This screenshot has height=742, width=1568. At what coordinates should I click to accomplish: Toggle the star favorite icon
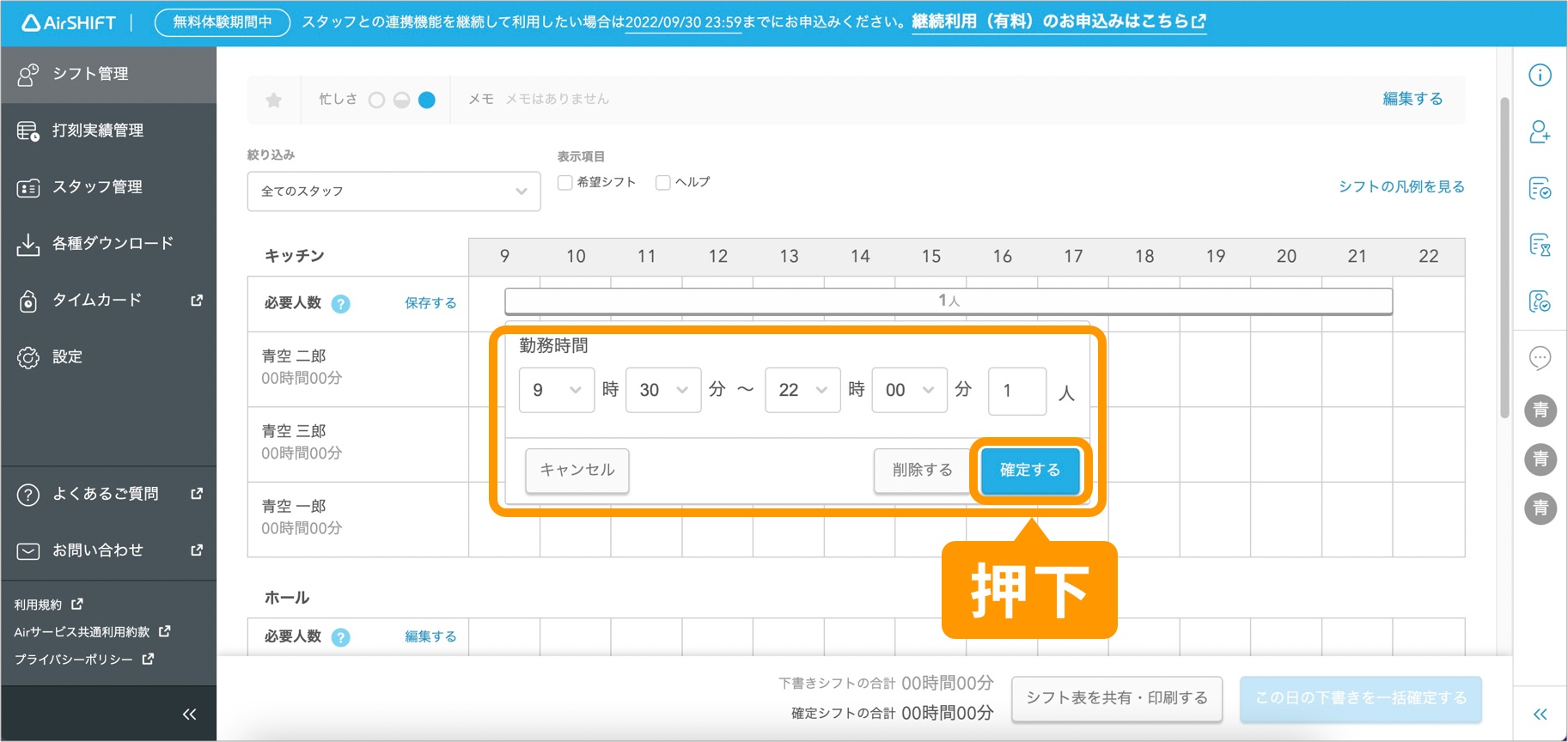click(274, 100)
